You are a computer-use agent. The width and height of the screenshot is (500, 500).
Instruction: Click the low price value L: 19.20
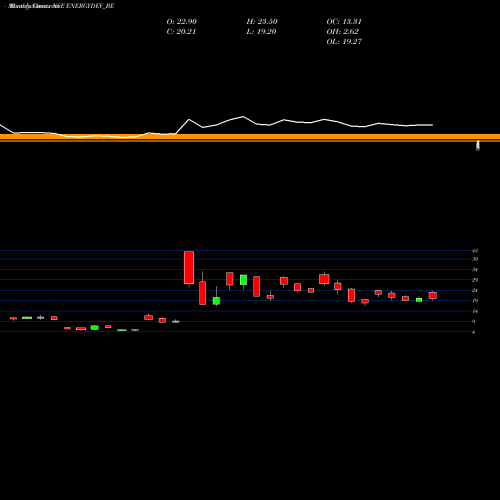coord(261,32)
